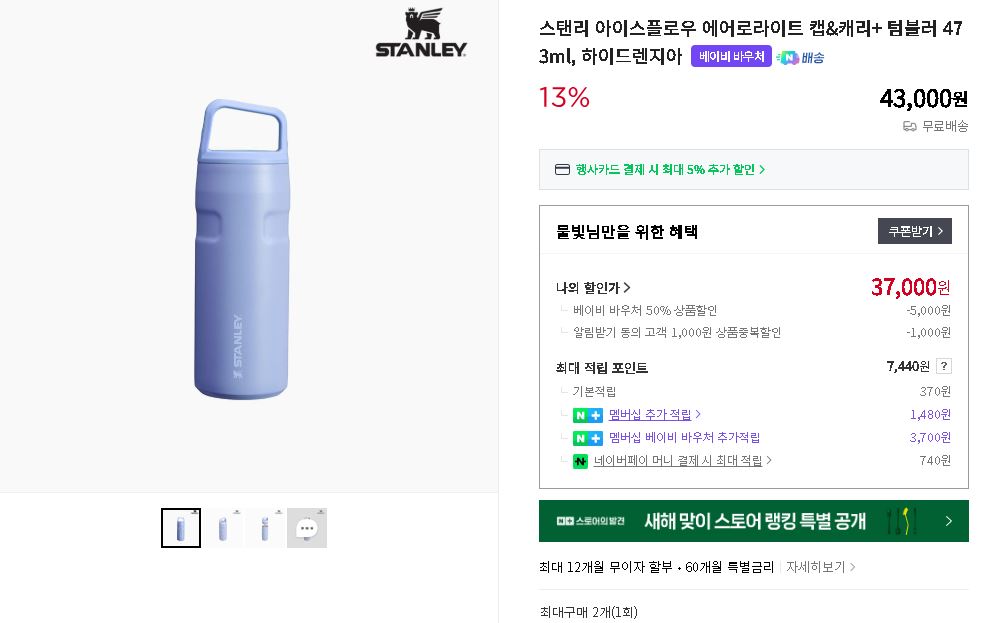Select the third tumbler thumbnail

coord(265,528)
